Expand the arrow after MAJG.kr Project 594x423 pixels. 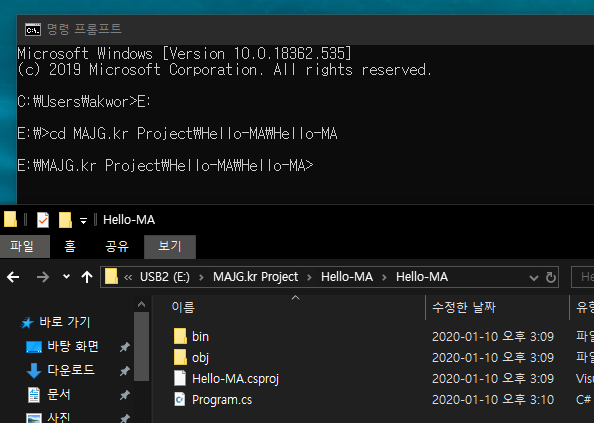click(x=310, y=278)
